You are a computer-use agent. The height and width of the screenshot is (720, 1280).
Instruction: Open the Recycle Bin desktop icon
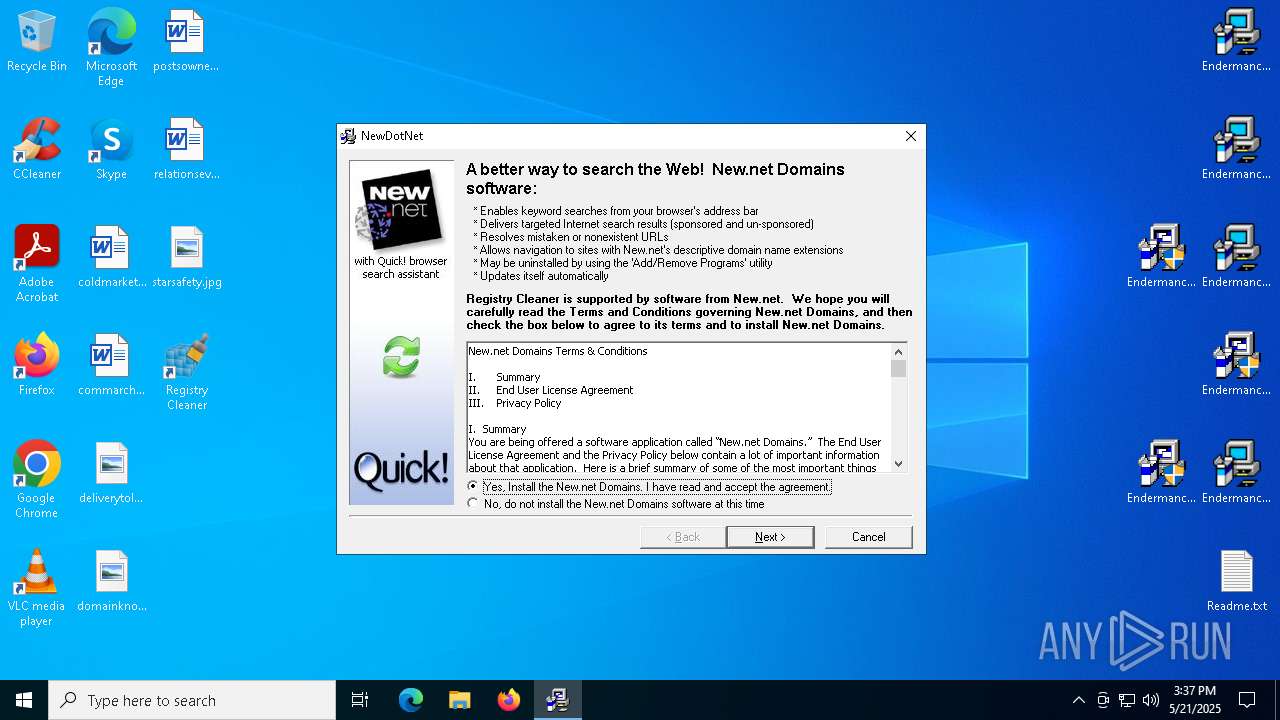click(37, 41)
